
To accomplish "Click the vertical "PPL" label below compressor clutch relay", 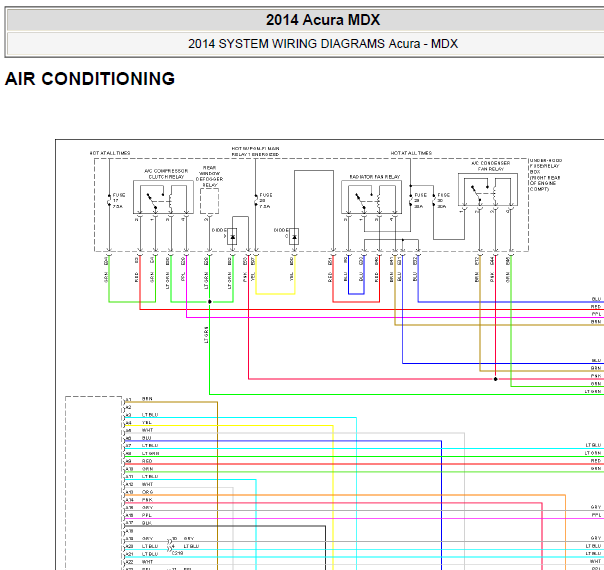I will 183,277.
